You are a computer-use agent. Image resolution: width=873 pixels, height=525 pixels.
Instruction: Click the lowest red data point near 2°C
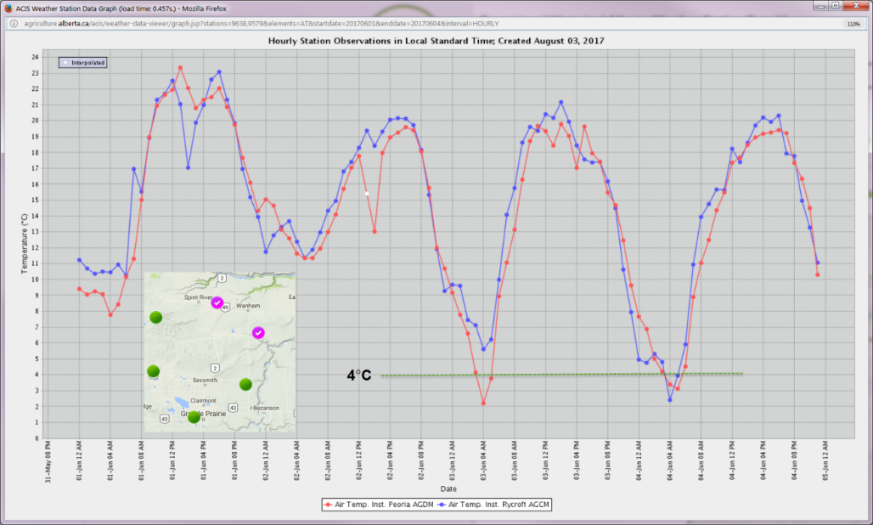[484, 403]
